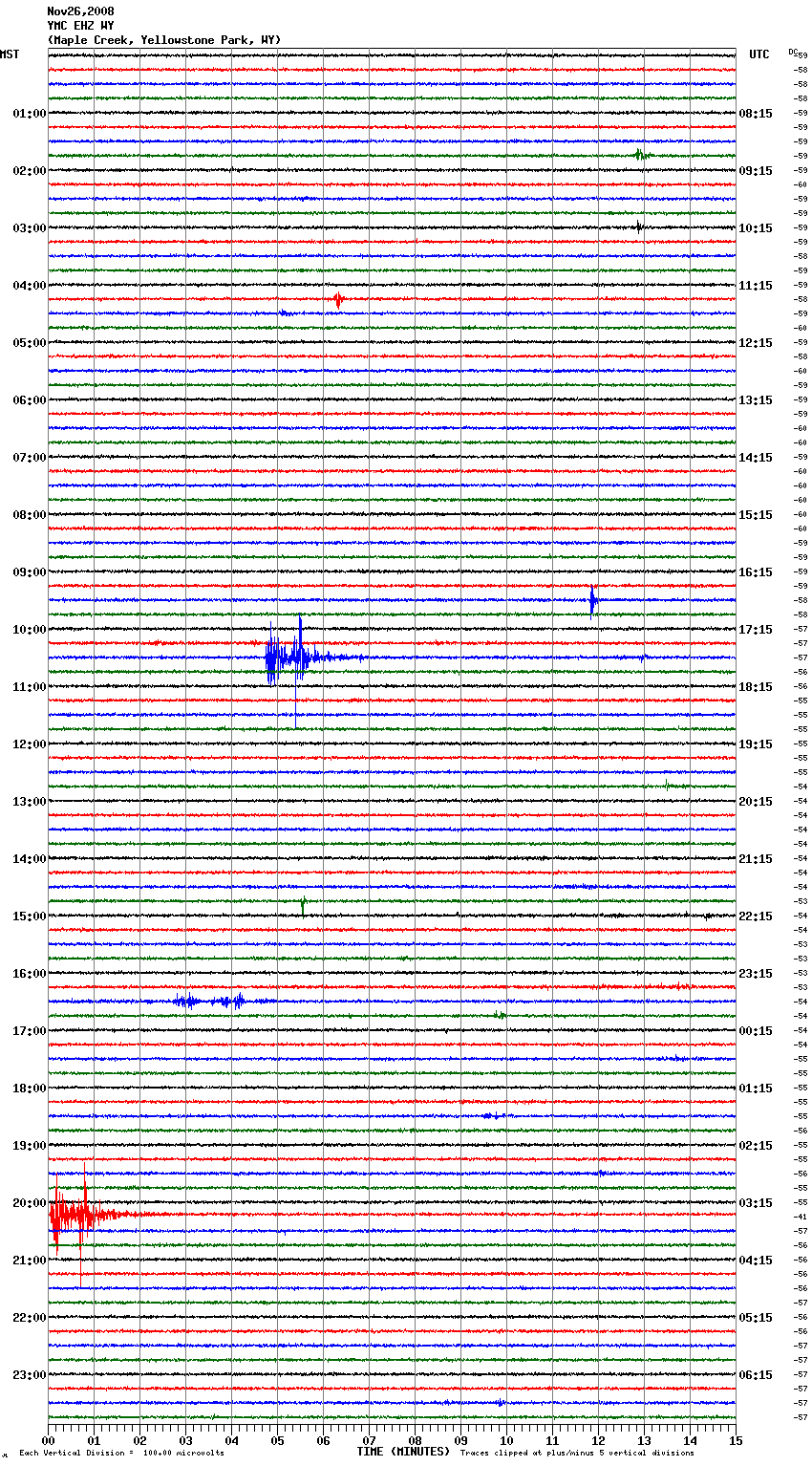Click the 10 minute tick label
This screenshot has width=812, height=1466.
506,1440
